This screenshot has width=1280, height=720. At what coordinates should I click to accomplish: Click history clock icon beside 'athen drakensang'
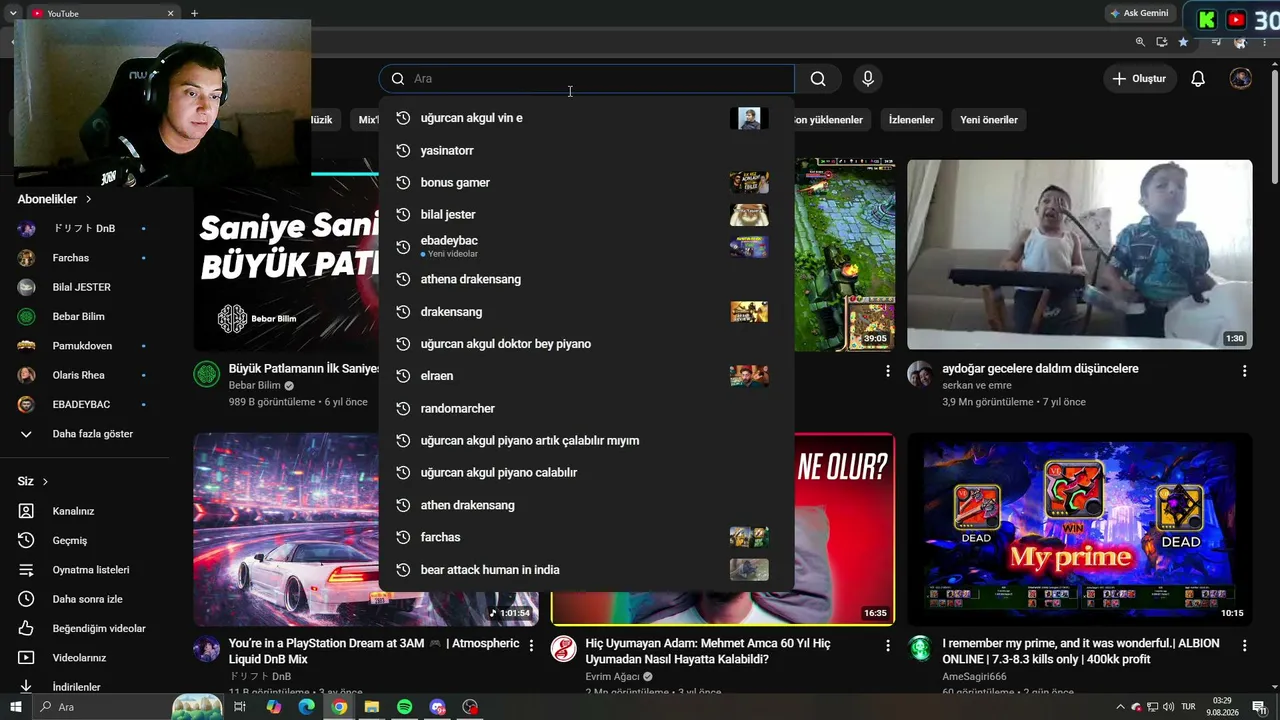point(404,505)
